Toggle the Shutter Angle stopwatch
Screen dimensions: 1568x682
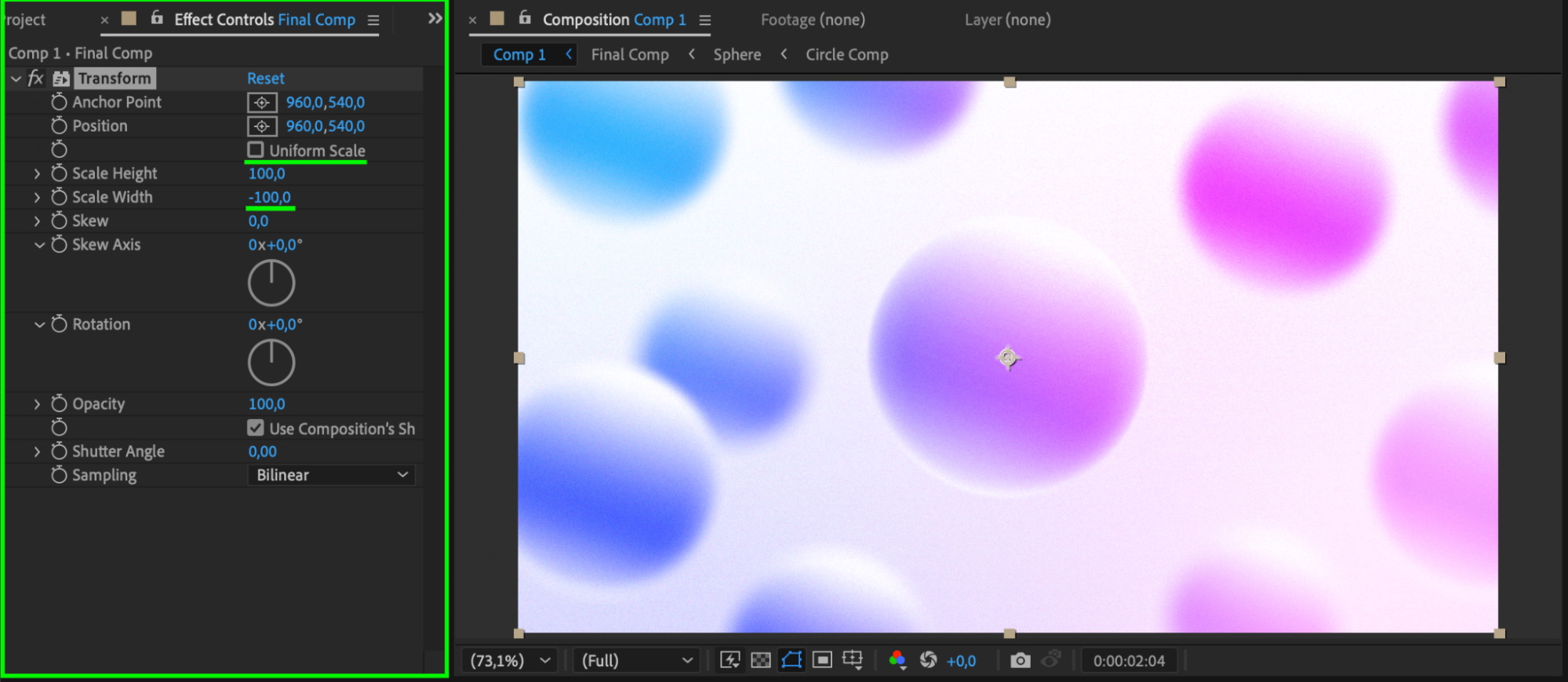pos(59,451)
